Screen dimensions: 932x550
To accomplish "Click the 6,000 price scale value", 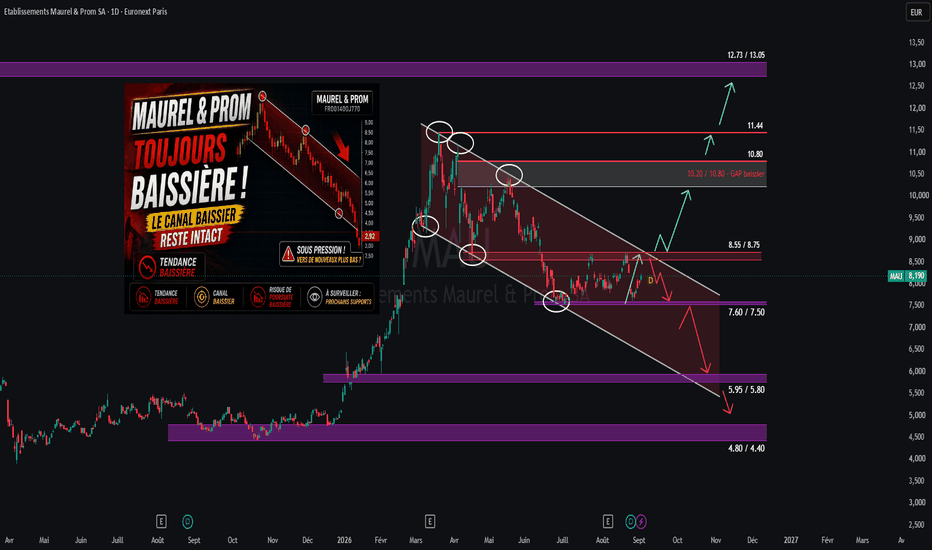I will pos(917,370).
